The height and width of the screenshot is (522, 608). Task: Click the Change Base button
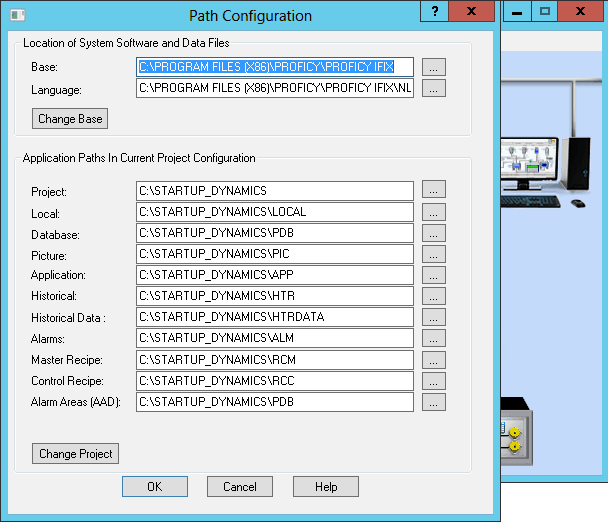[x=70, y=119]
